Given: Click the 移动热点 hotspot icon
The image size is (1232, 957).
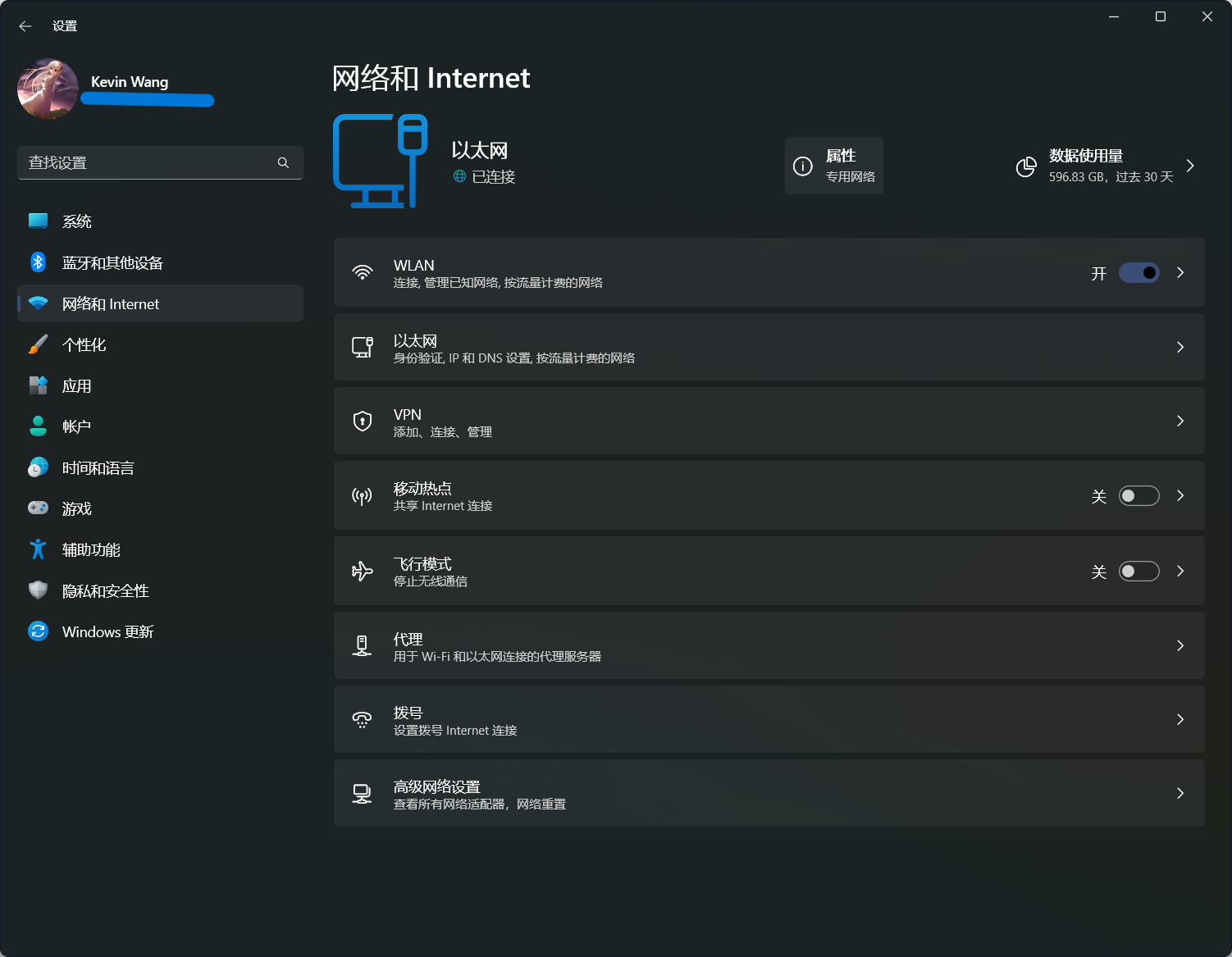Looking at the screenshot, I should (x=362, y=495).
